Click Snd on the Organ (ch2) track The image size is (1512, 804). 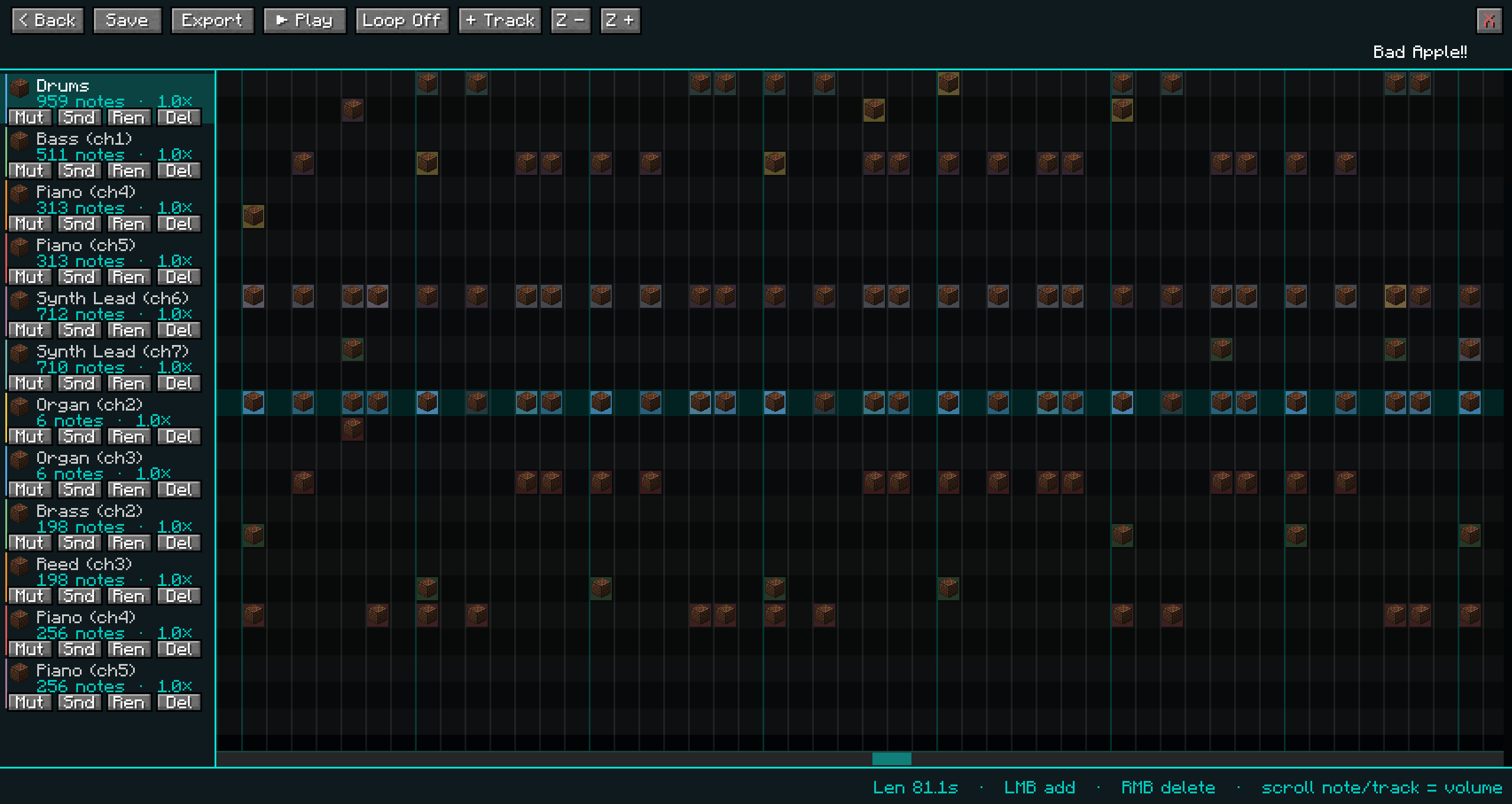[x=79, y=437]
